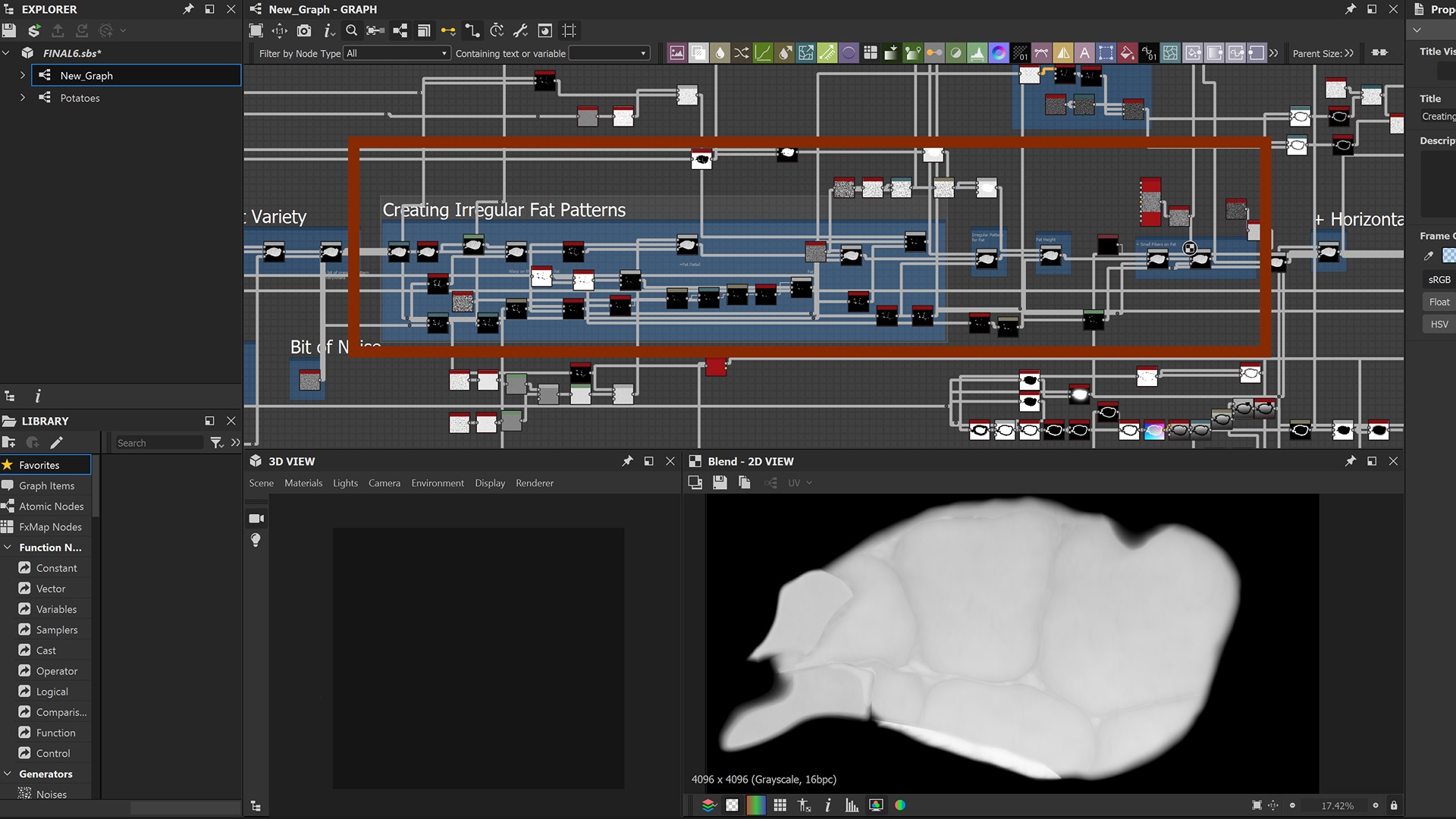
Task: Click the camera snapshot icon in graph toolbar
Action: 304,31
